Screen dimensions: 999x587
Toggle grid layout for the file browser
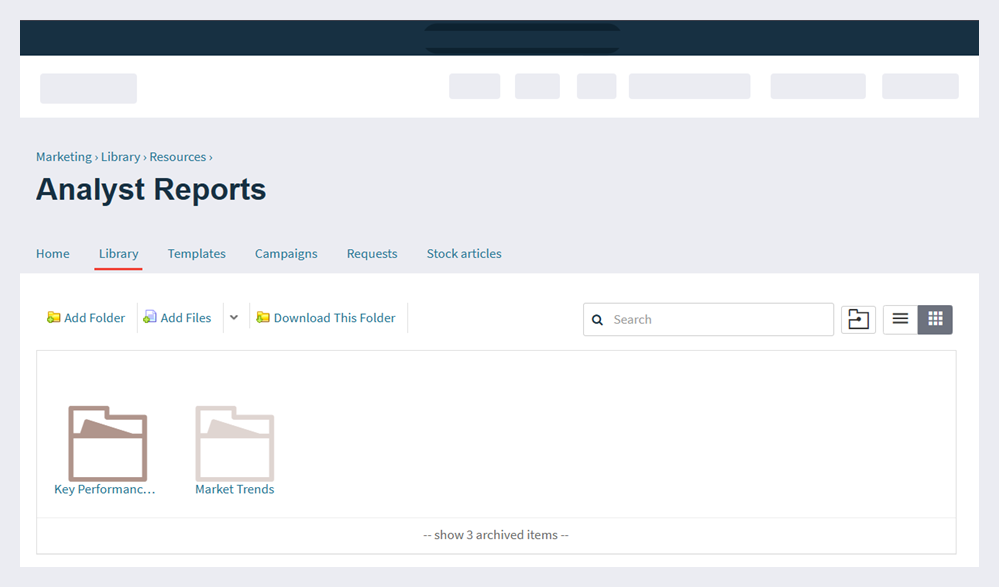coord(935,318)
